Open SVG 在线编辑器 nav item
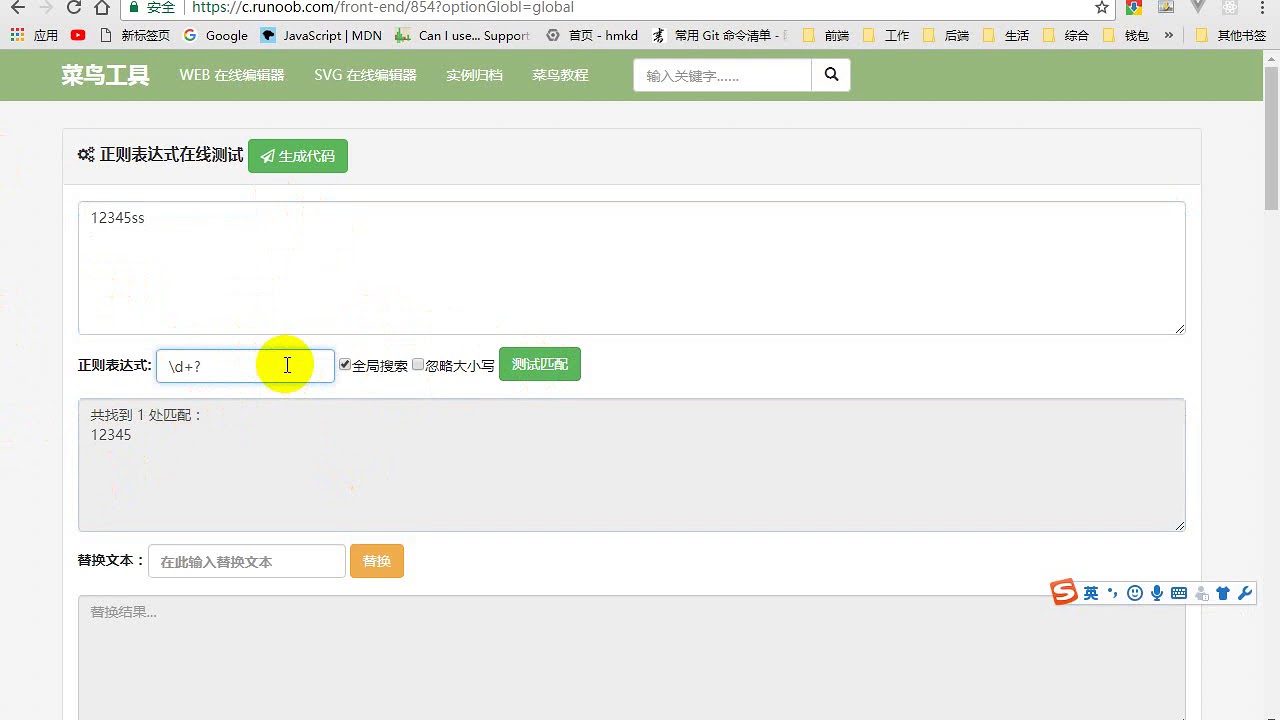Viewport: 1280px width, 720px height. coord(365,75)
